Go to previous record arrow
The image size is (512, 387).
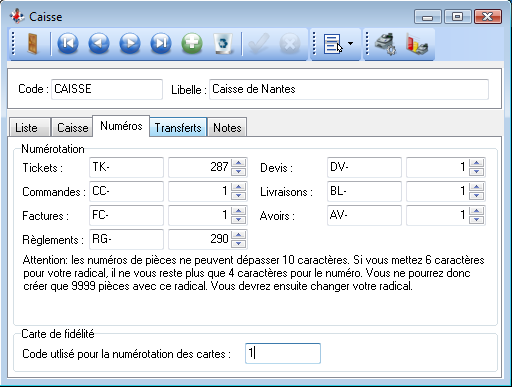99,43
